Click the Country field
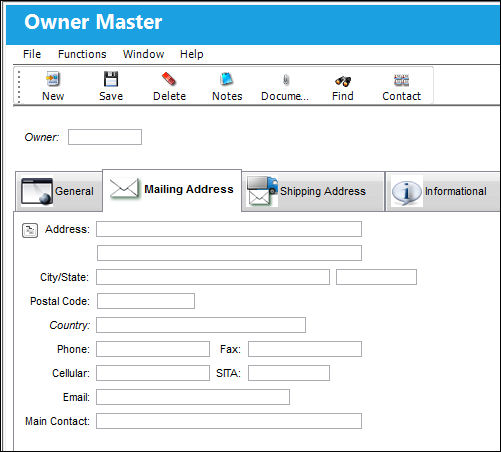This screenshot has width=501, height=452. 201,325
